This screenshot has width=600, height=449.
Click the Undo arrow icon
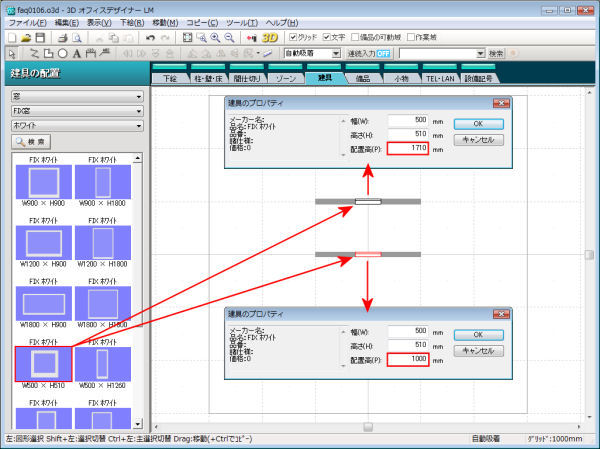pyautogui.click(x=150, y=37)
